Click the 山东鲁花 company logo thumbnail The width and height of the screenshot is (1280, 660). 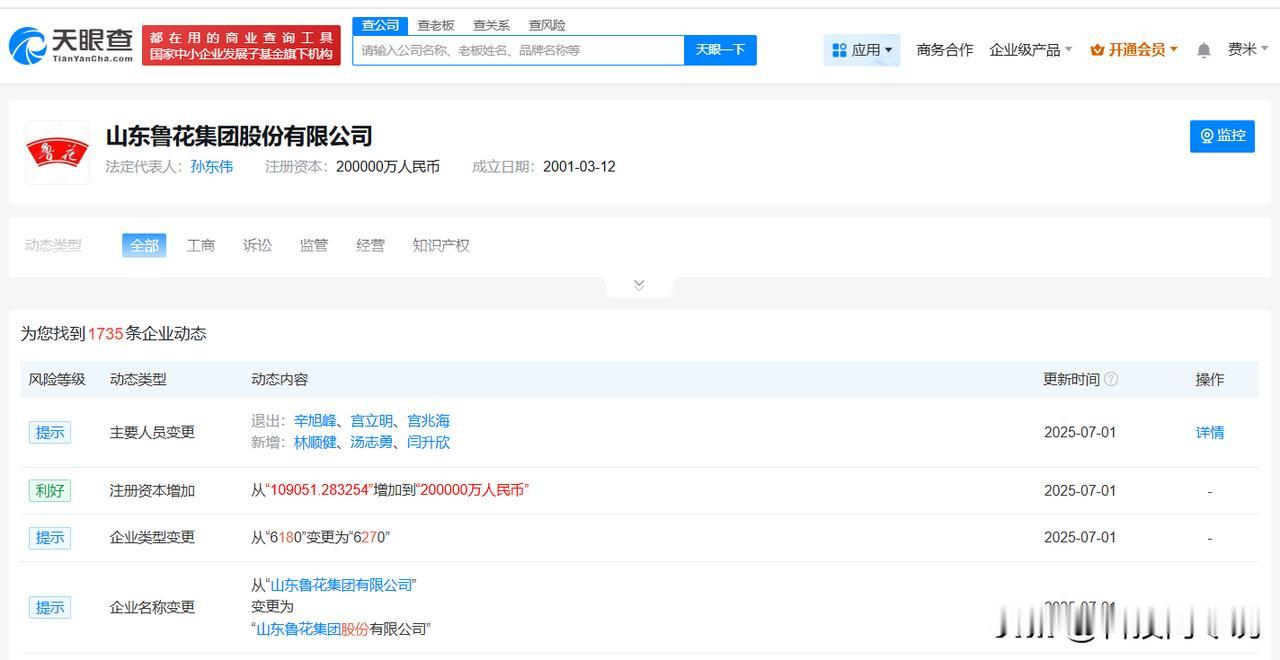57,152
